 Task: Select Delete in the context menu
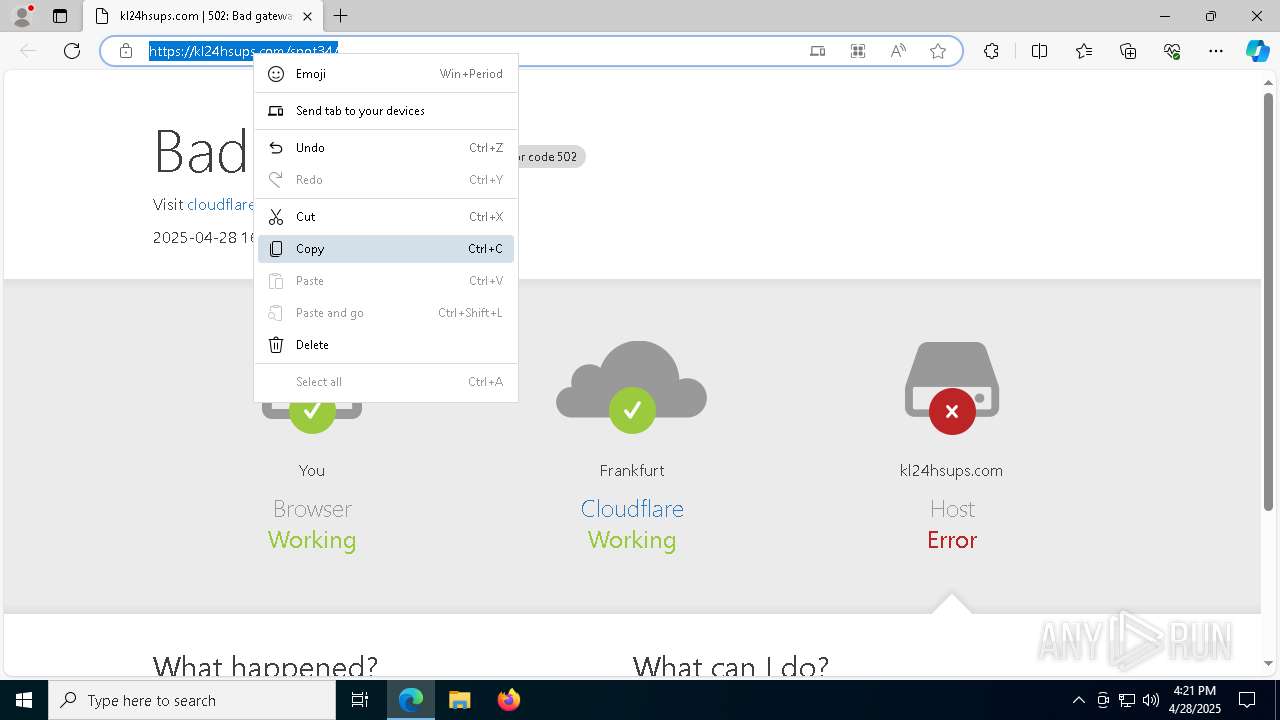[x=386, y=345]
